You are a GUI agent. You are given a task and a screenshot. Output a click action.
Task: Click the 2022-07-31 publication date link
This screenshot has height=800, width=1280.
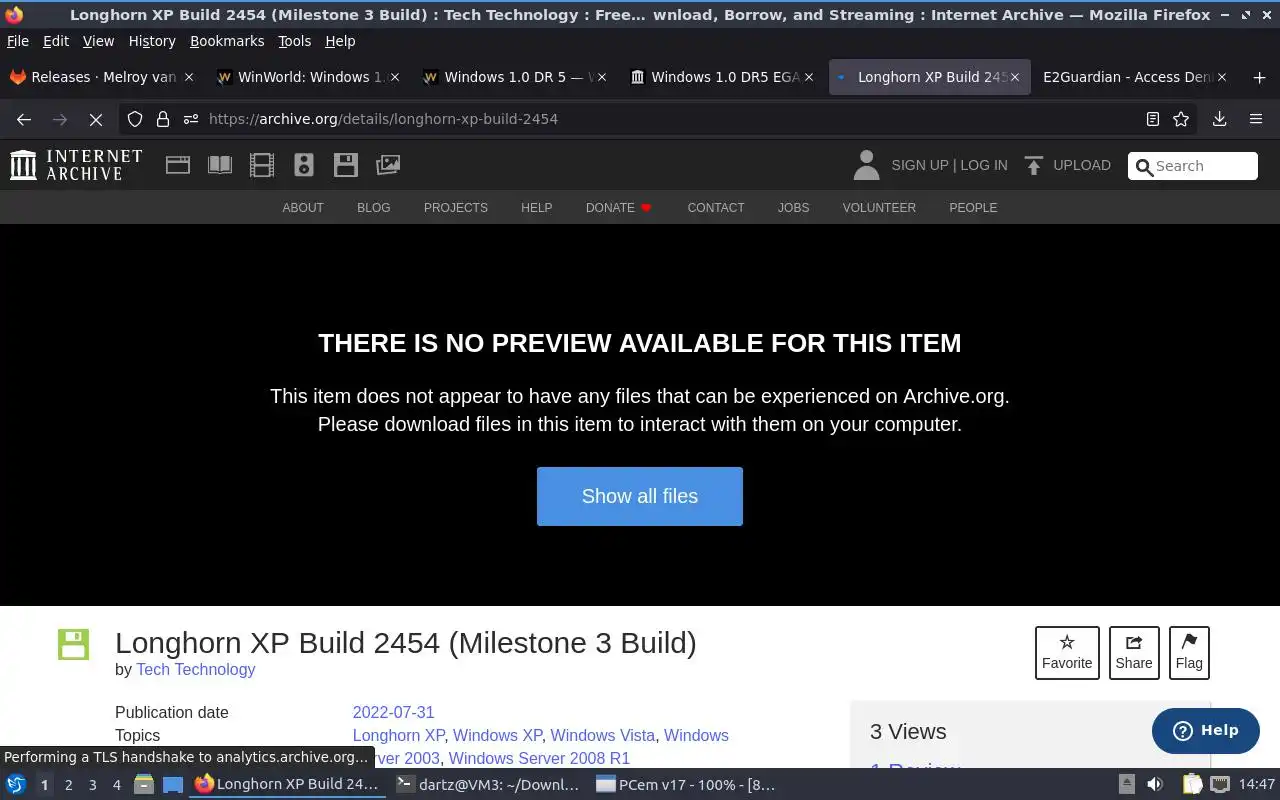[x=393, y=712]
